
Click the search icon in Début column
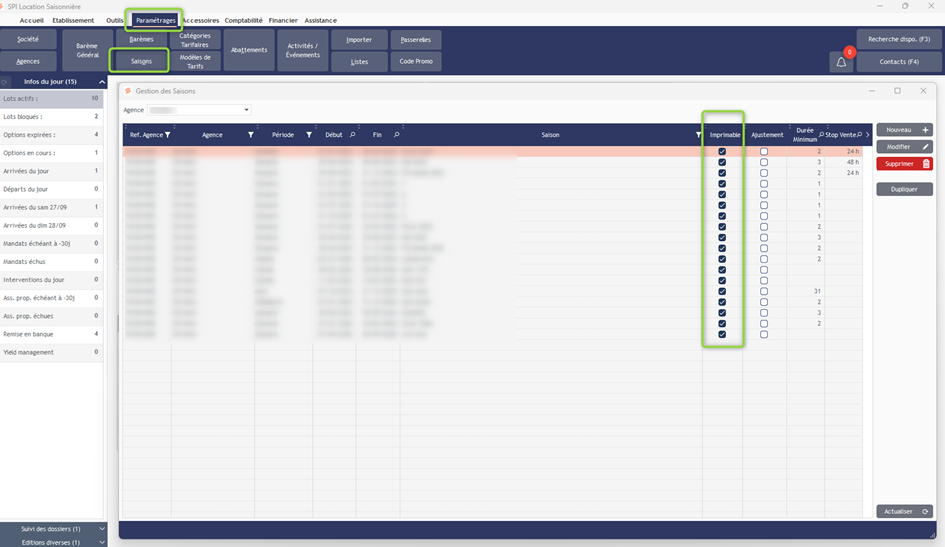coord(353,134)
